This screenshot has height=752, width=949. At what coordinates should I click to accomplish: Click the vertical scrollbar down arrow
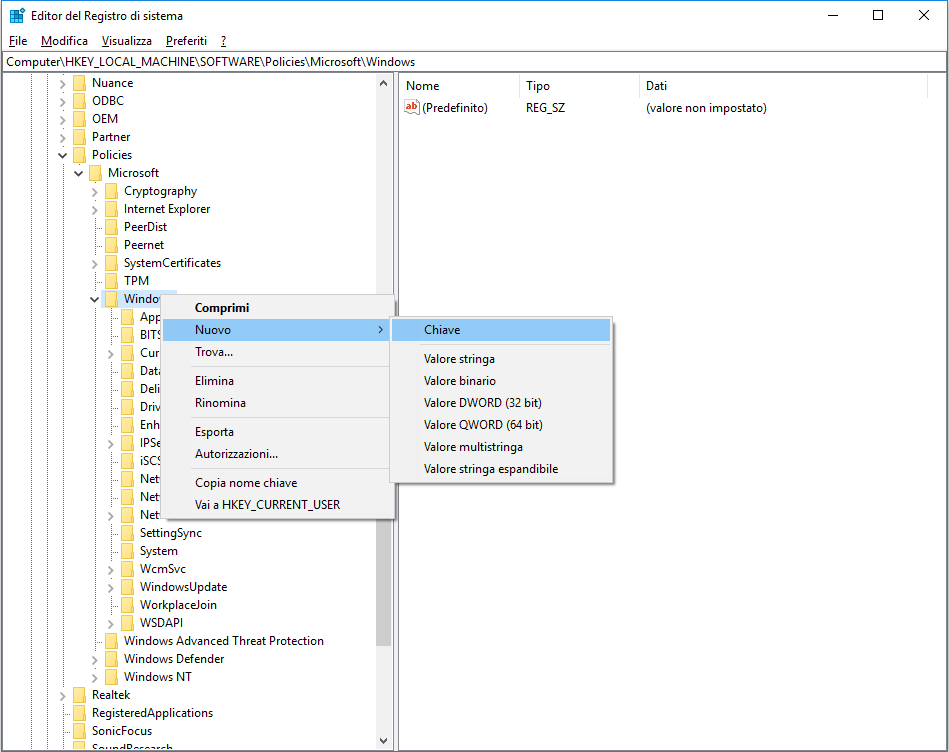384,740
